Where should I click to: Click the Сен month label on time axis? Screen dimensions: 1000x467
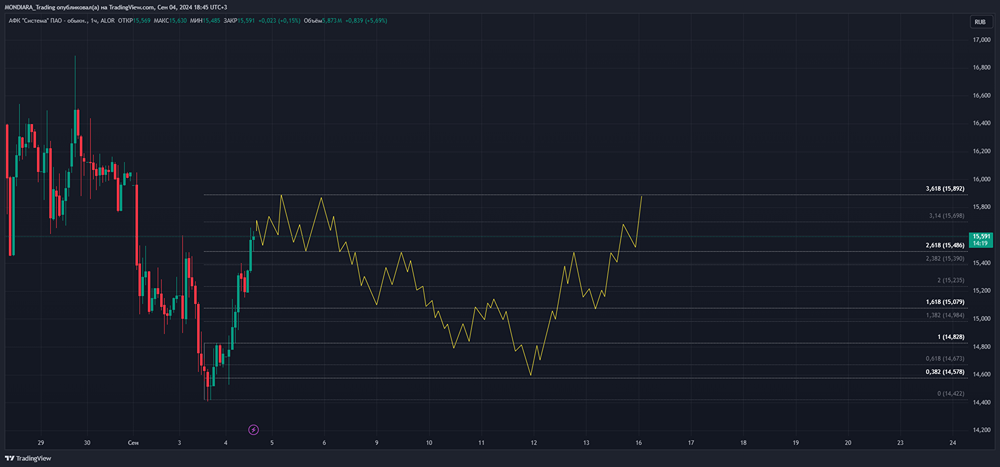pyautogui.click(x=133, y=443)
